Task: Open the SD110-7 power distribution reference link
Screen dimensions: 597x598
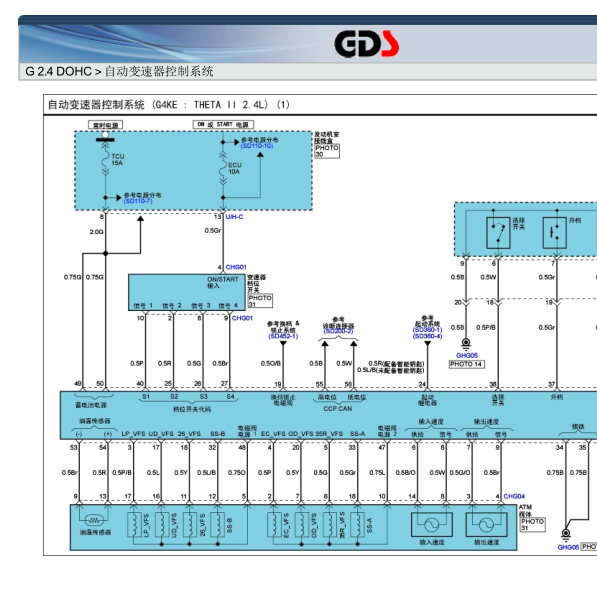Action: click(x=138, y=201)
